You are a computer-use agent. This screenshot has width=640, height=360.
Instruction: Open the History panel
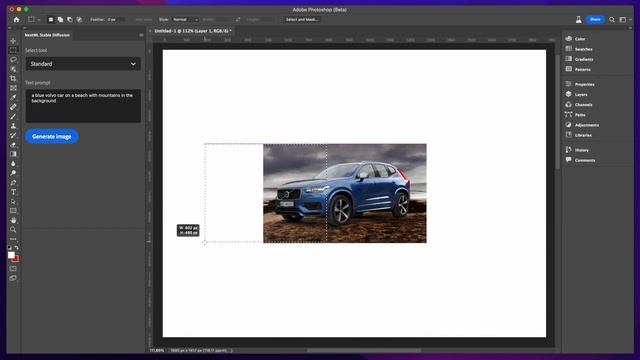577,150
